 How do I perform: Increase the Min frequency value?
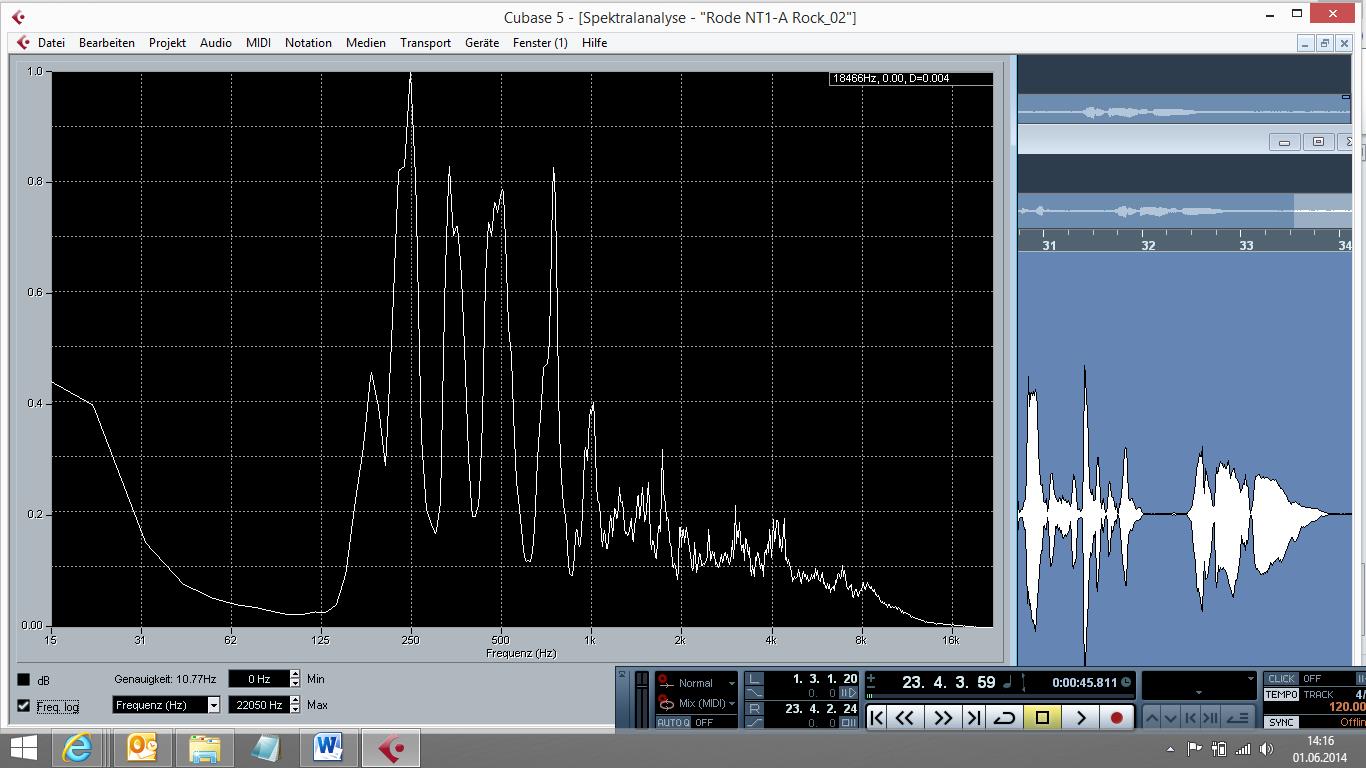pyautogui.click(x=295, y=675)
